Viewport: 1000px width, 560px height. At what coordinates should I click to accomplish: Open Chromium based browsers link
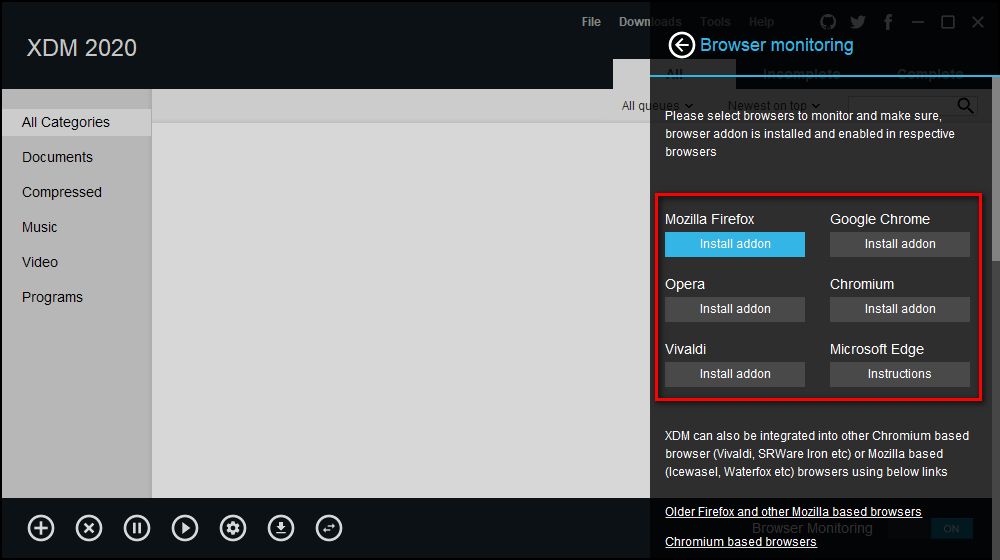click(740, 542)
